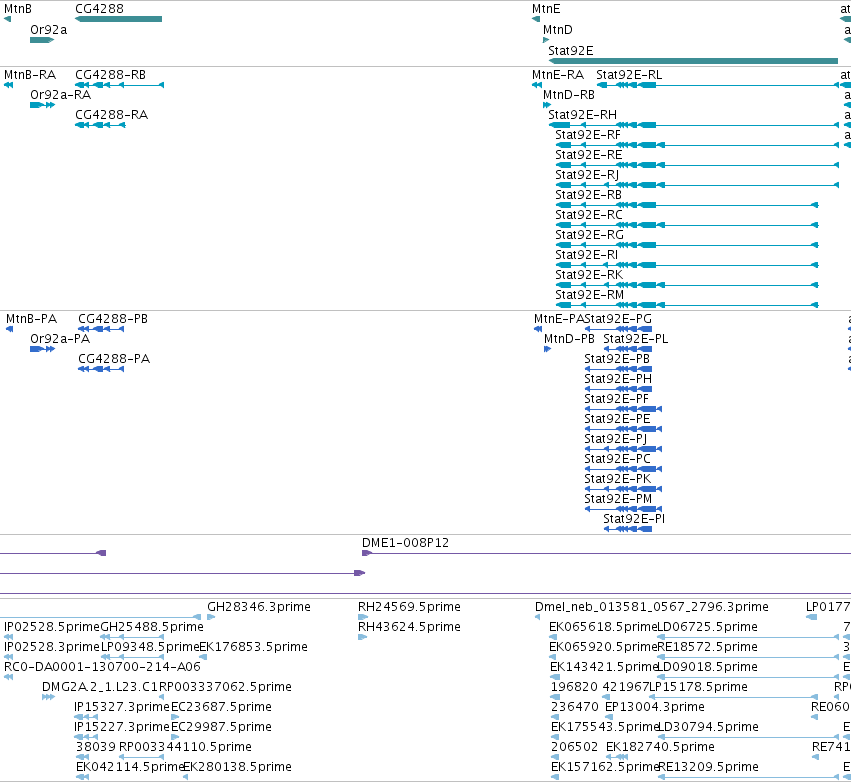Select protein Stat92E-PM
The width and height of the screenshot is (851, 782).
pos(618,500)
